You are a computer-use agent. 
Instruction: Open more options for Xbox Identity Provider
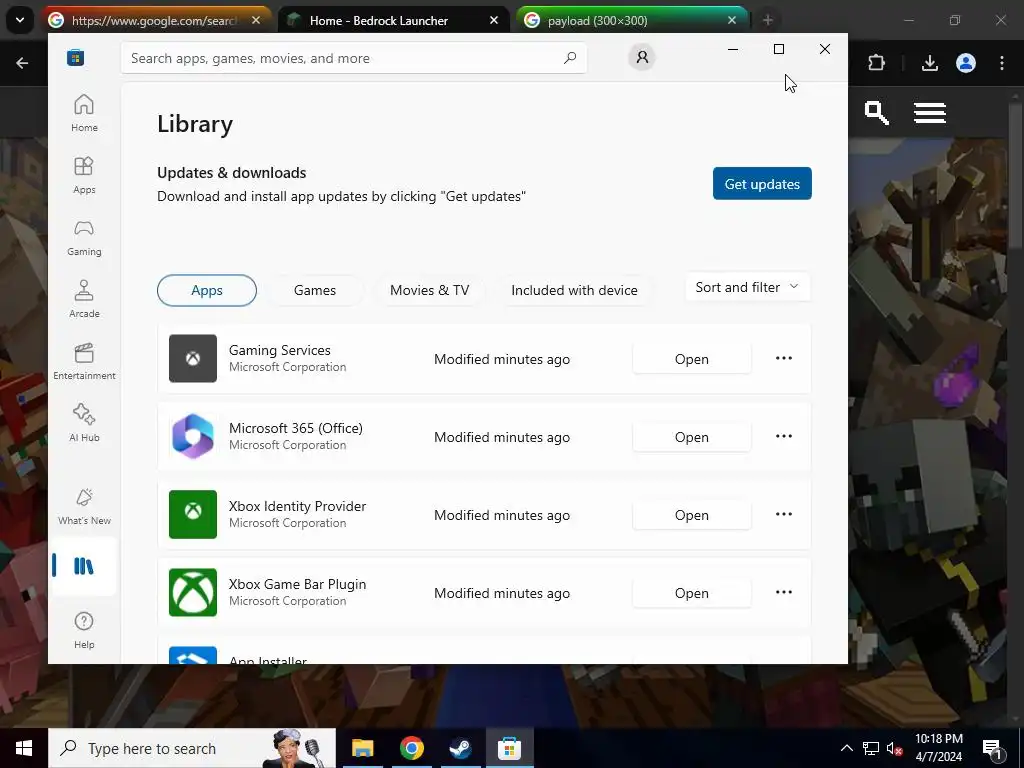coord(784,515)
